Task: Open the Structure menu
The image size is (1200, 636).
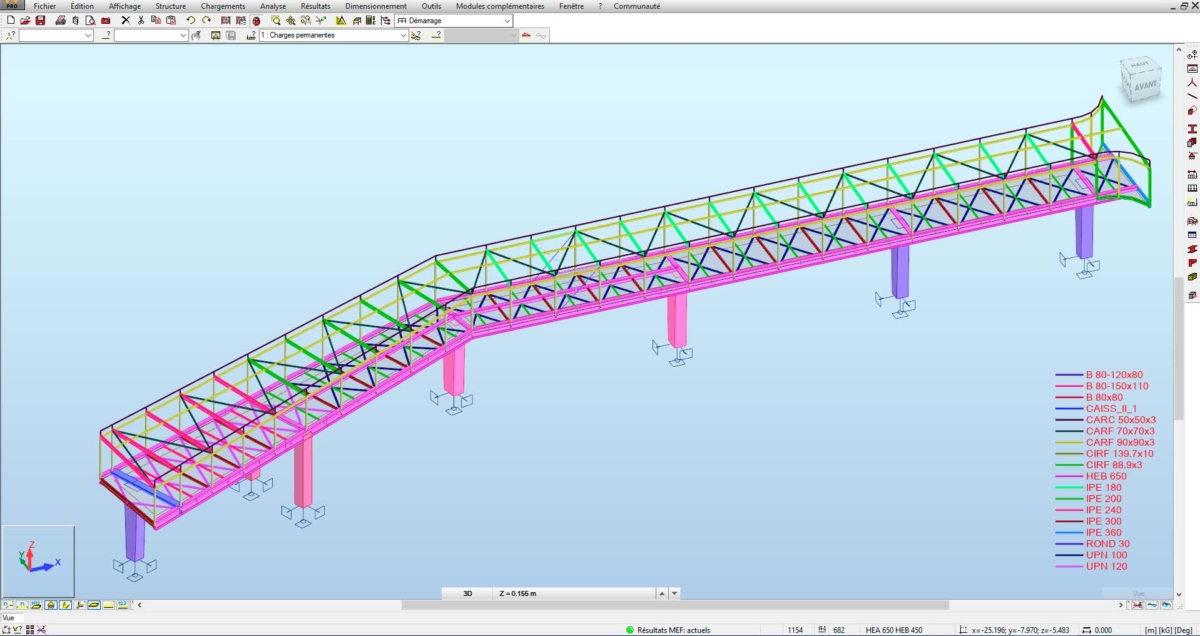Action: [x=170, y=6]
